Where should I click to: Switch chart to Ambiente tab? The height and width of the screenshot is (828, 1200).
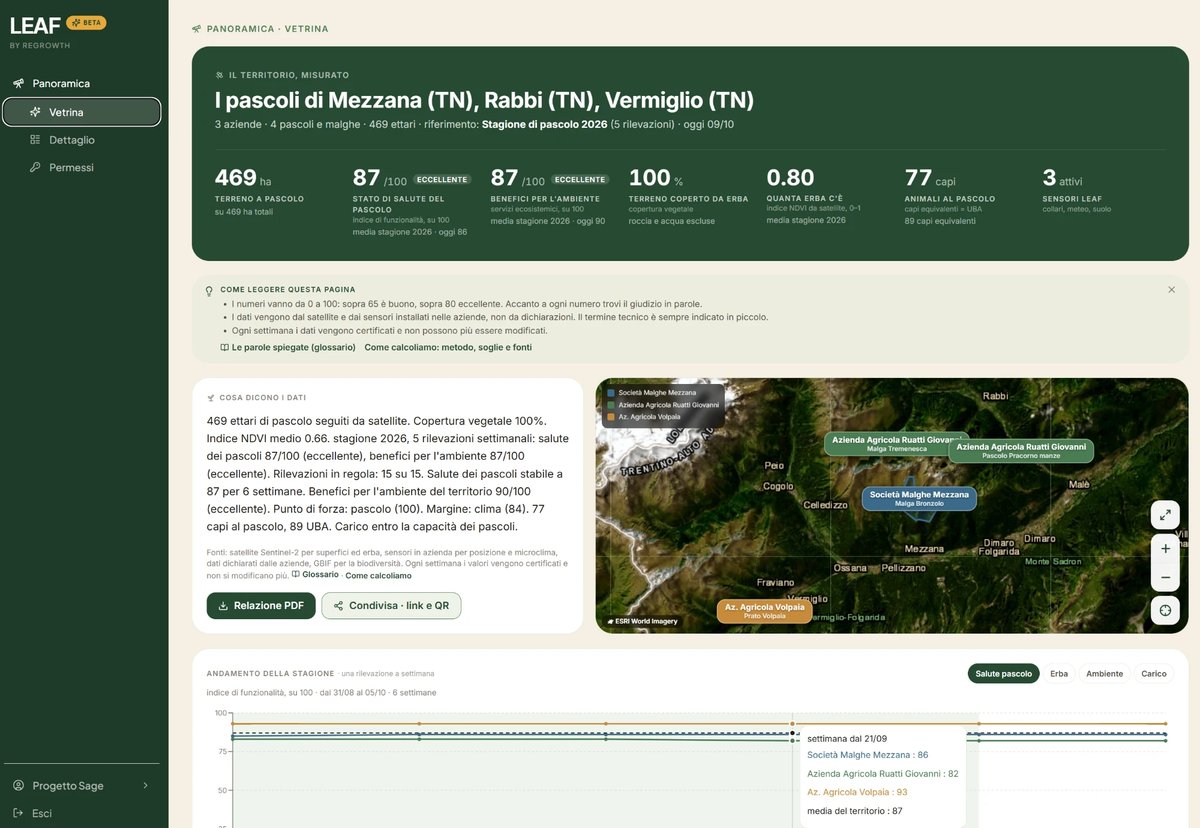click(1104, 673)
